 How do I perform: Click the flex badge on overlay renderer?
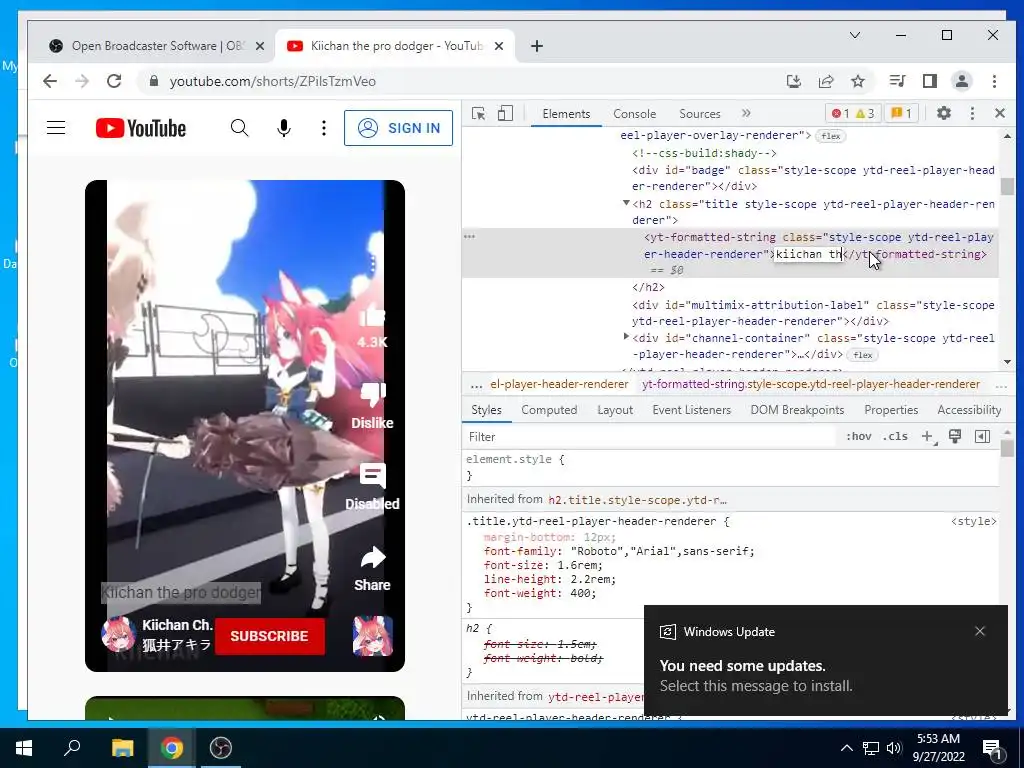pos(831,136)
